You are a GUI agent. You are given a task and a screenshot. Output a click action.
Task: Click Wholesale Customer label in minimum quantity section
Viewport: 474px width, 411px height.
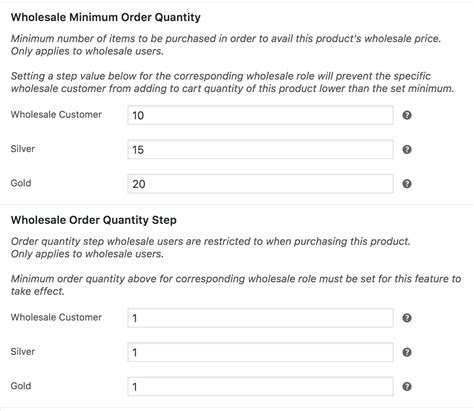coord(56,114)
